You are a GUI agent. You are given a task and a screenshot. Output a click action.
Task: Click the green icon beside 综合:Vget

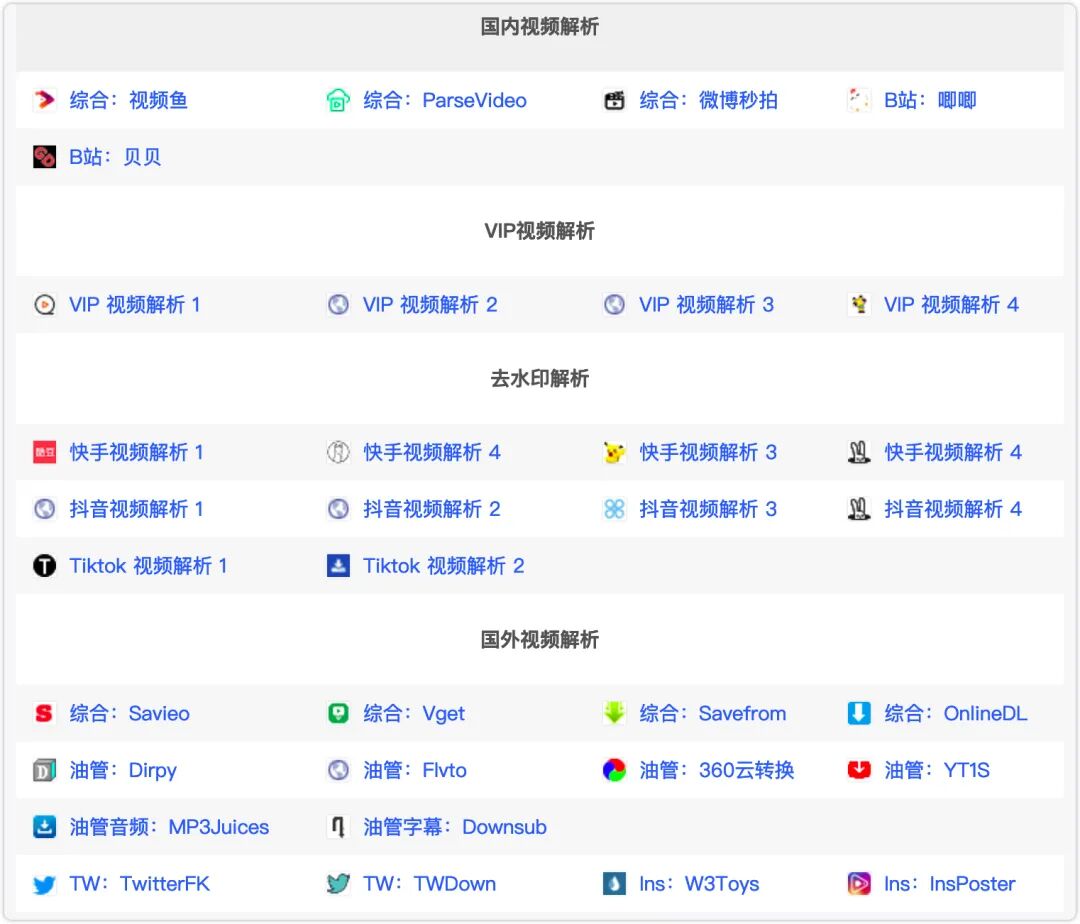coord(338,713)
